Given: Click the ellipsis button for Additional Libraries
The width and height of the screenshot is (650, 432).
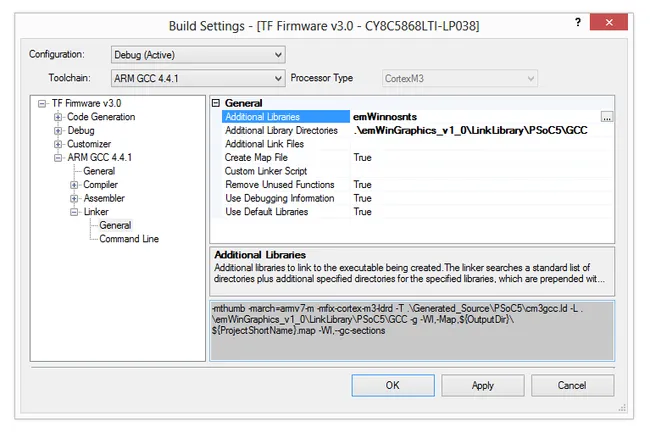Looking at the screenshot, I should coord(606,117).
